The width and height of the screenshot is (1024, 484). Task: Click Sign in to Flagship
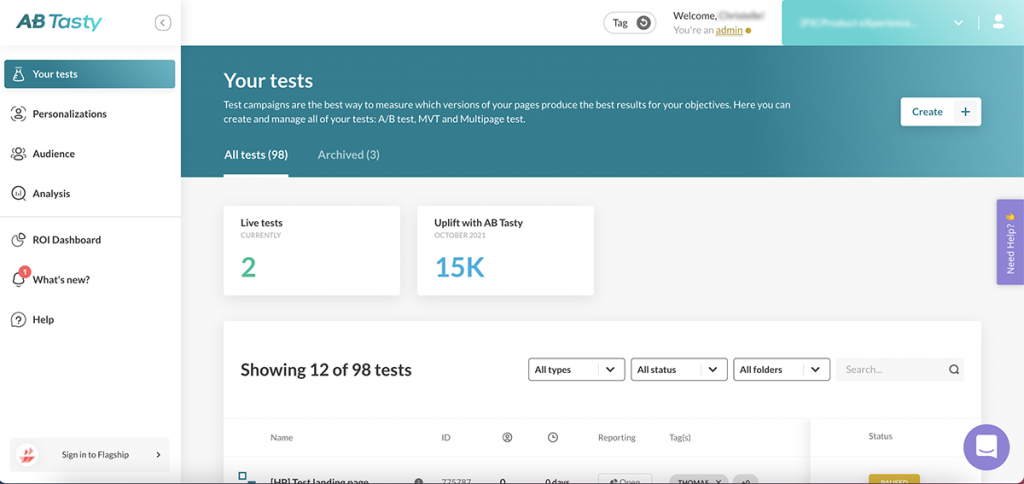(x=89, y=455)
